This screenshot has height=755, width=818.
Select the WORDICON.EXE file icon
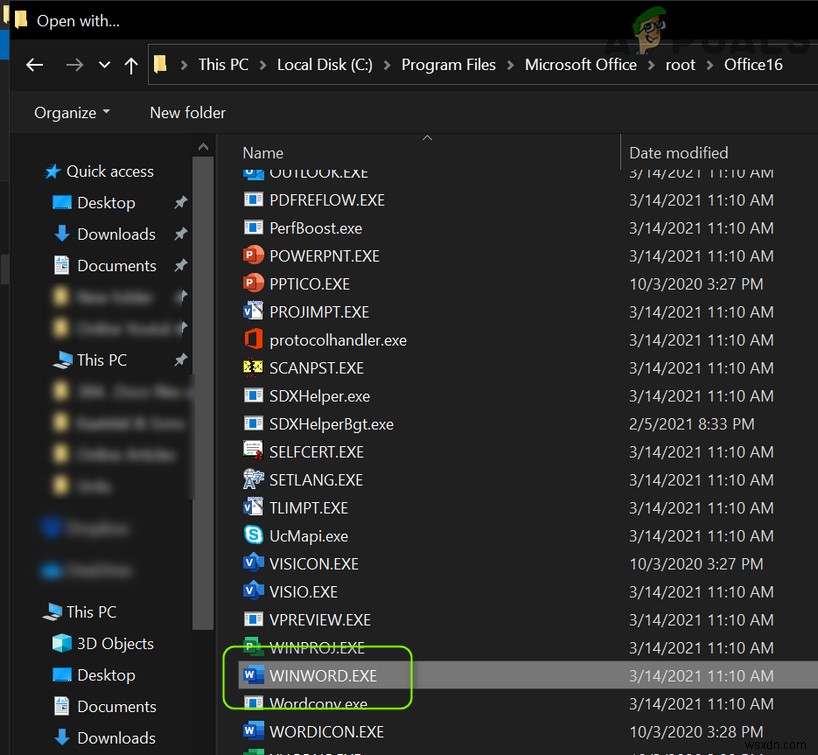[251, 731]
